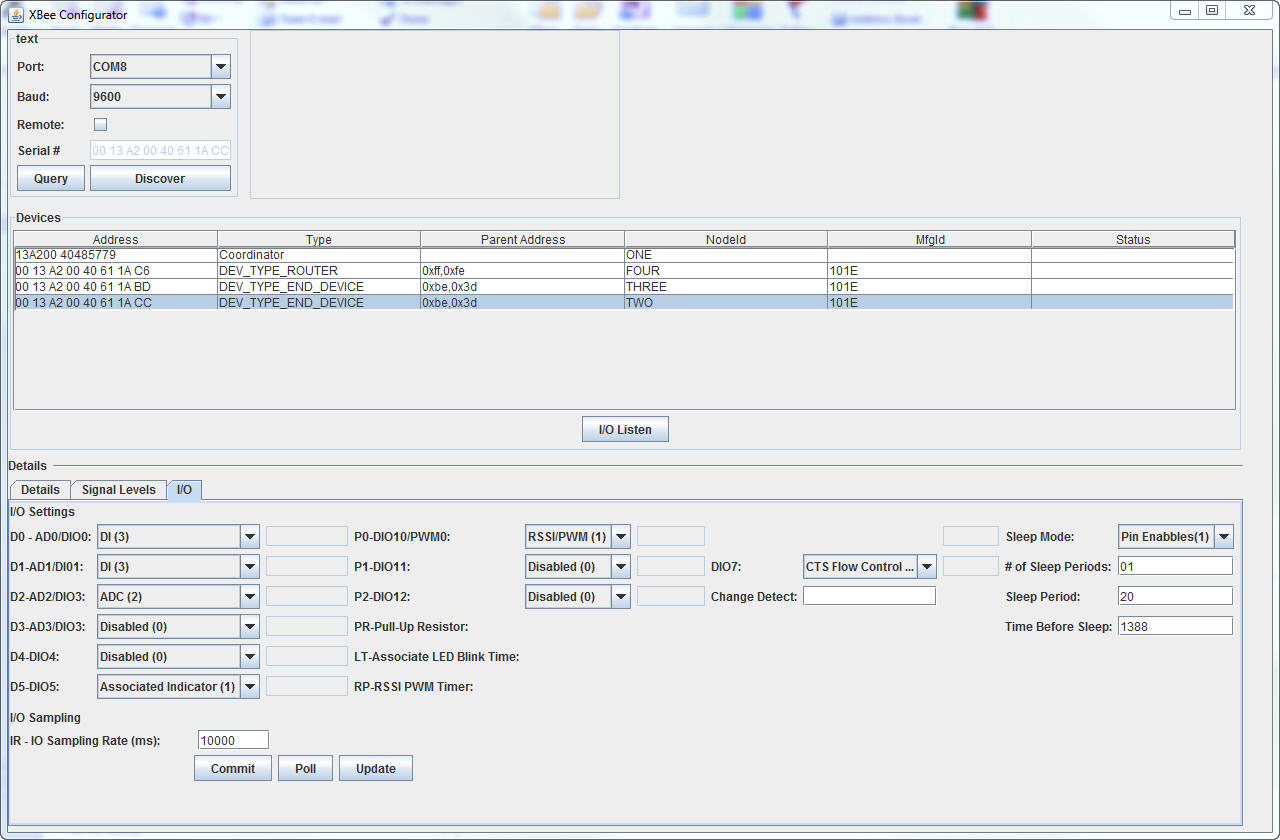This screenshot has width=1280, height=840.
Task: Click the Commit button
Action: 232,769
